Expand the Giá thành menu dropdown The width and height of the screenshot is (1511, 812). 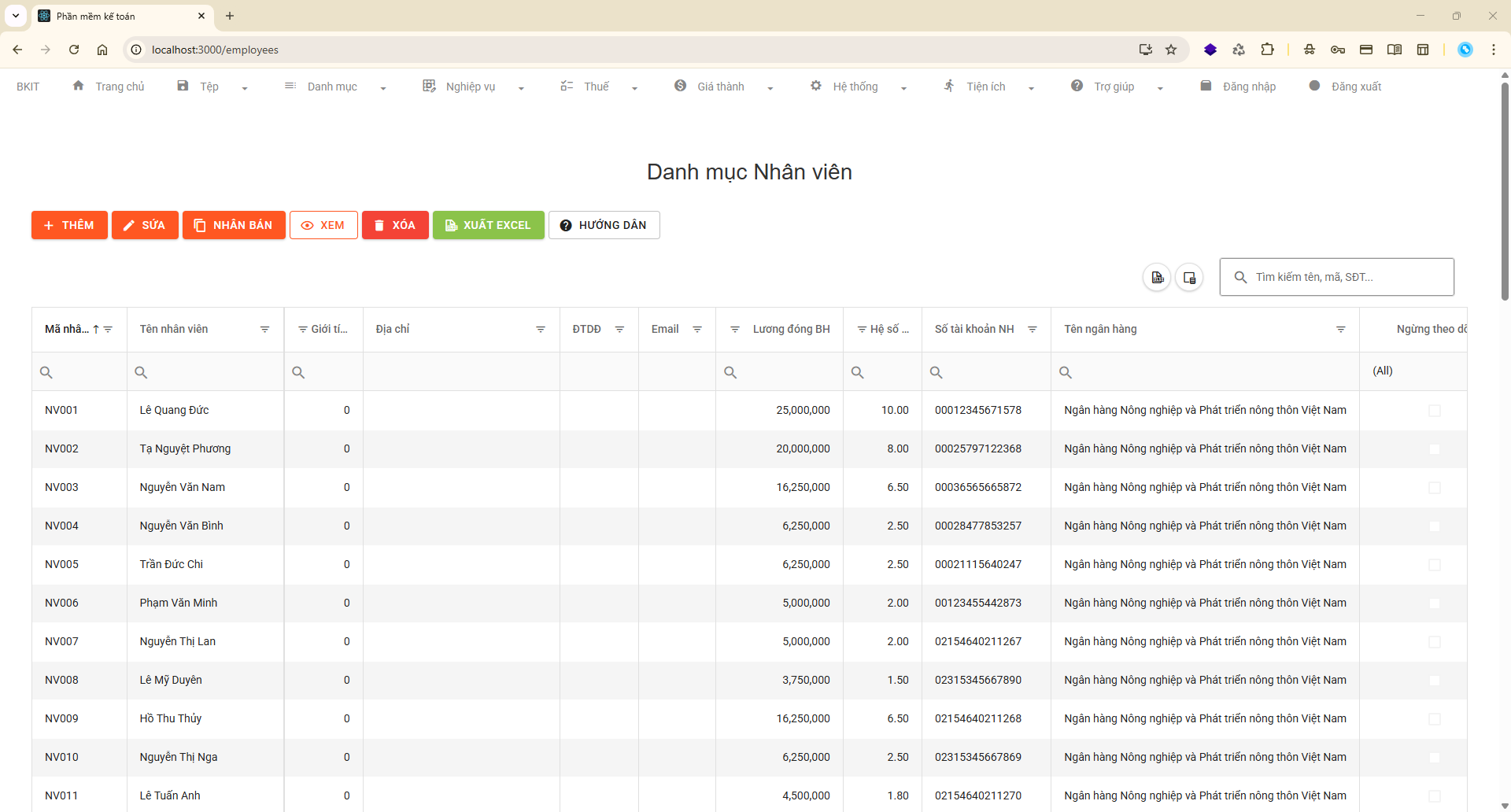coord(770,88)
